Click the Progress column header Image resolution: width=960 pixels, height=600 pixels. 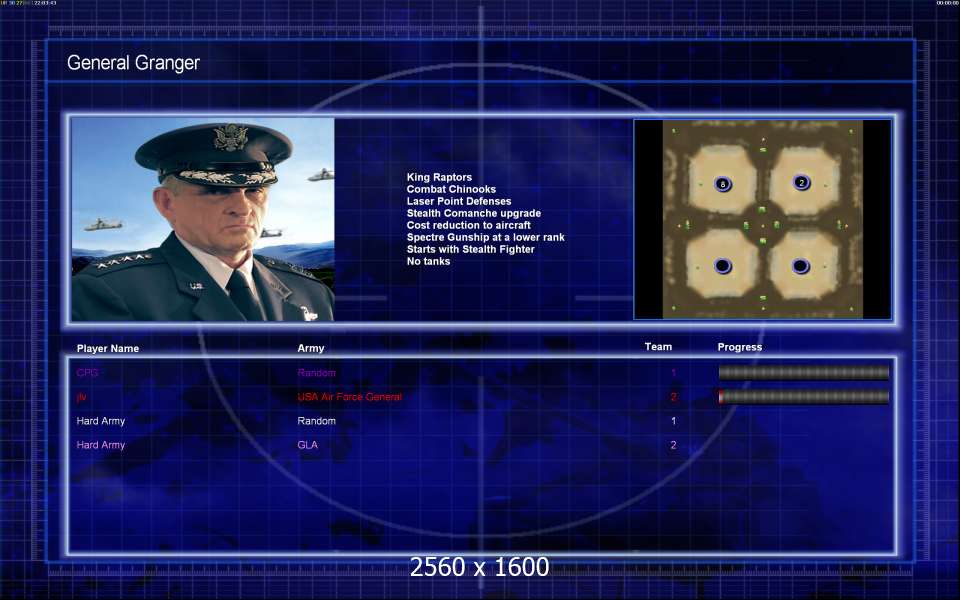739,347
